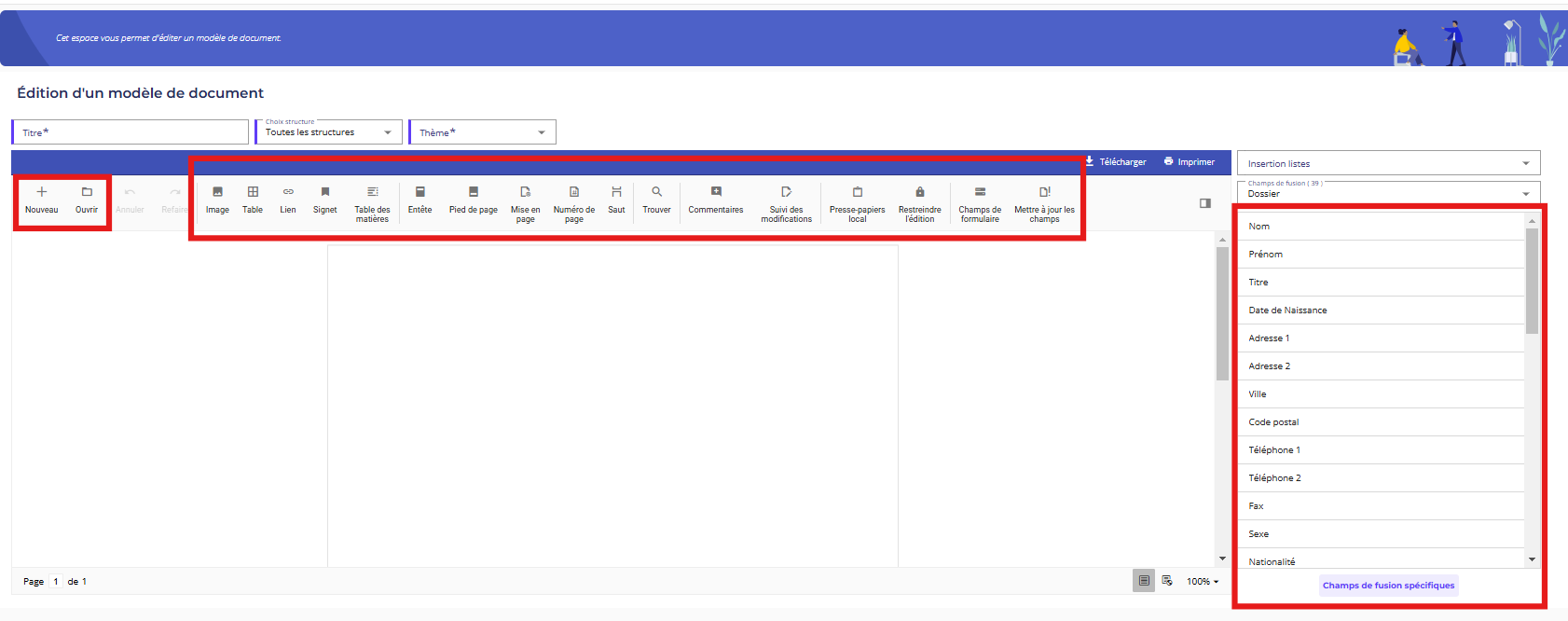Open the Commentaires tool

716,193
